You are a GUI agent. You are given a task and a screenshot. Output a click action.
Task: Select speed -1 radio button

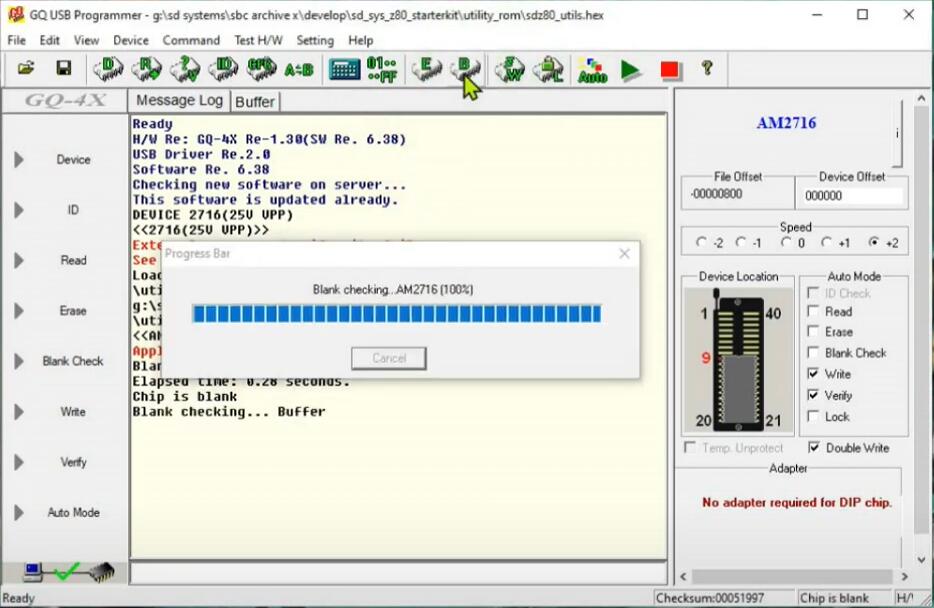[x=740, y=242]
